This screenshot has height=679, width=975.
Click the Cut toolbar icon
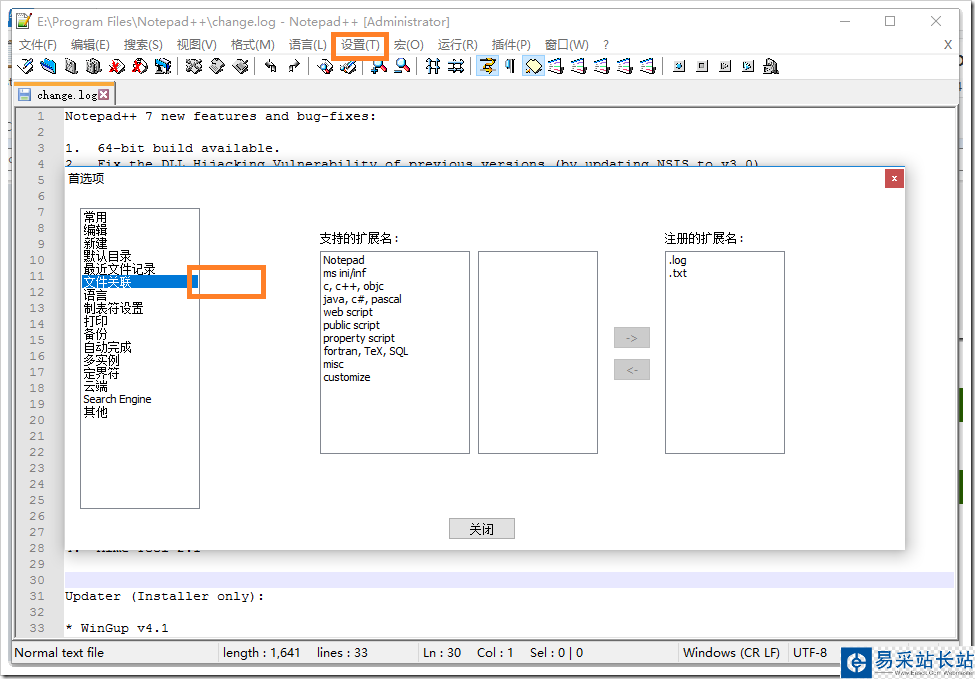click(194, 66)
